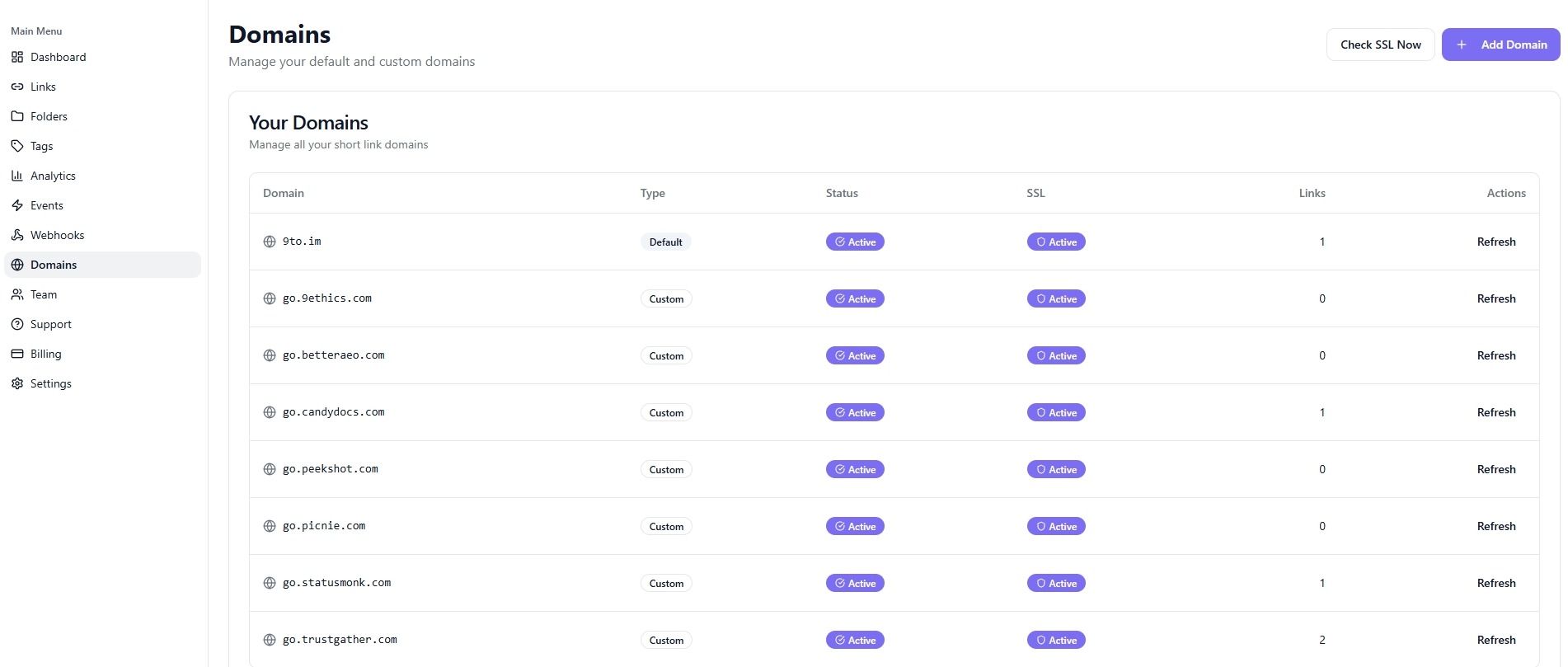
Task: Go to Support in the sidebar
Action: point(102,324)
